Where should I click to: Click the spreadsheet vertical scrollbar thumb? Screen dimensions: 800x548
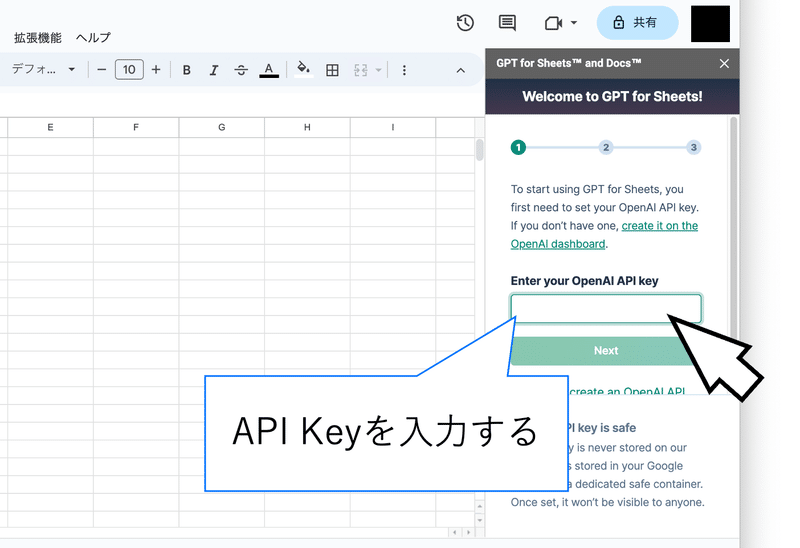click(480, 150)
